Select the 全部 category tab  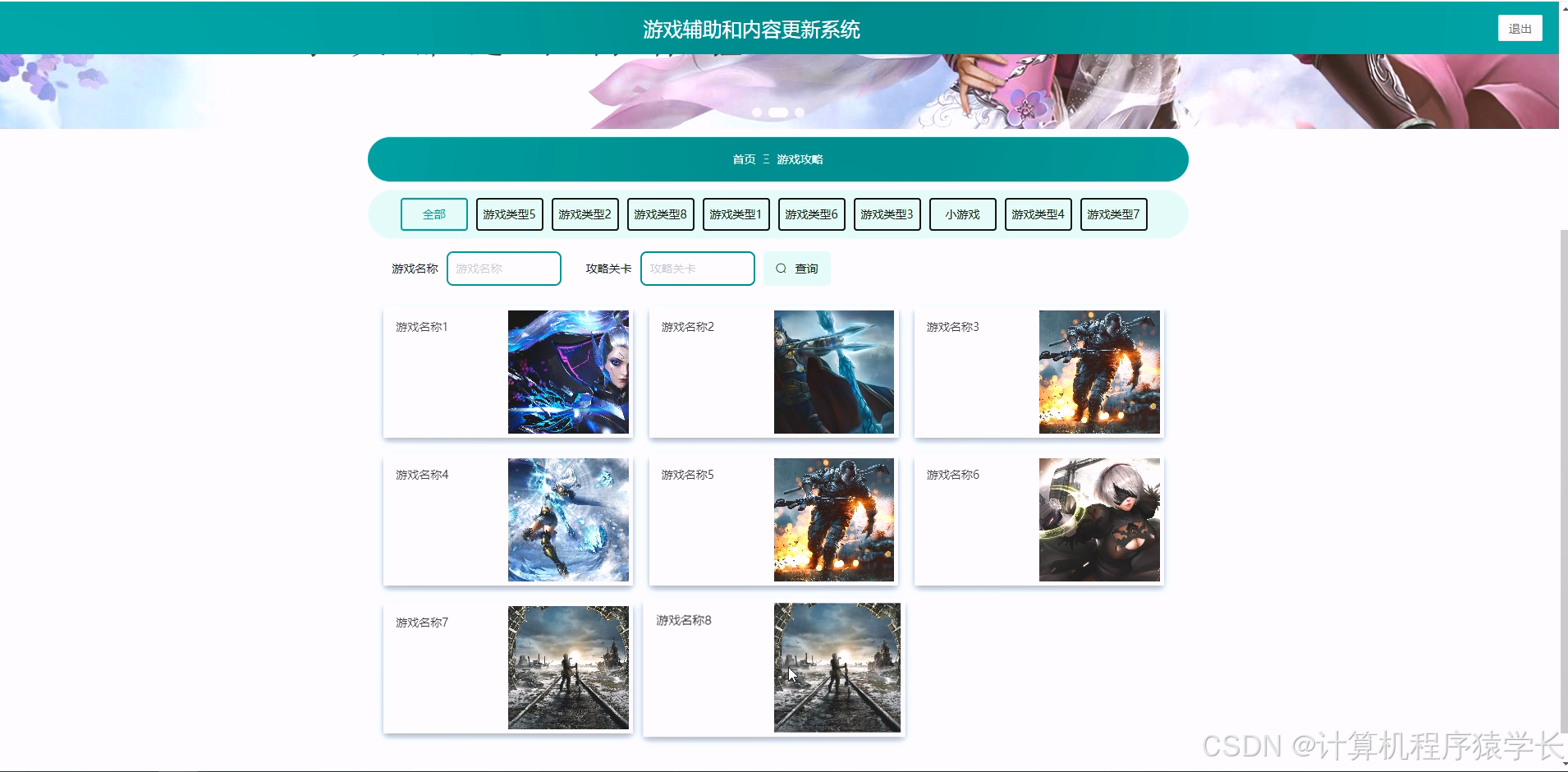click(434, 214)
